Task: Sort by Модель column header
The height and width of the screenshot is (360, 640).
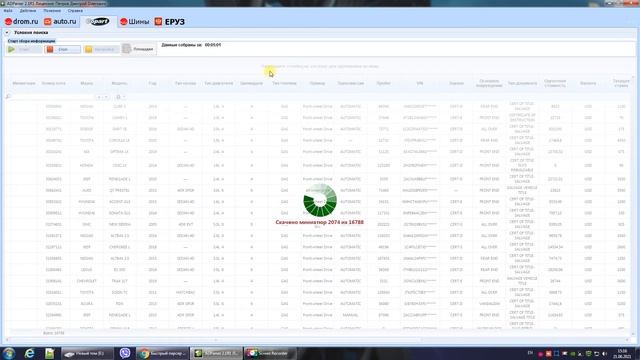Action: pos(120,83)
